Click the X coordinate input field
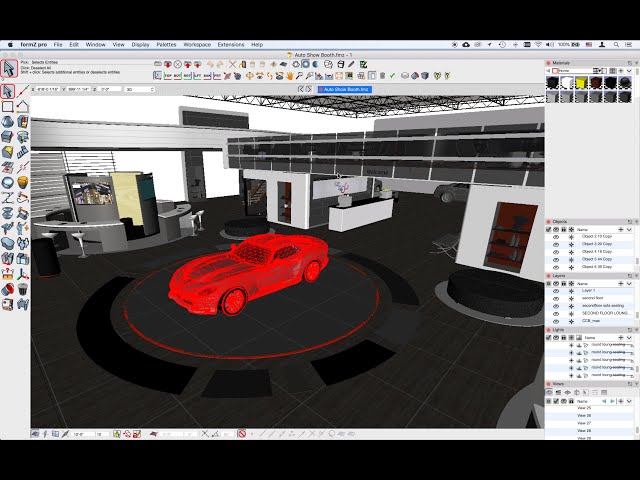Screen dimensions: 640x480 tap(48, 89)
